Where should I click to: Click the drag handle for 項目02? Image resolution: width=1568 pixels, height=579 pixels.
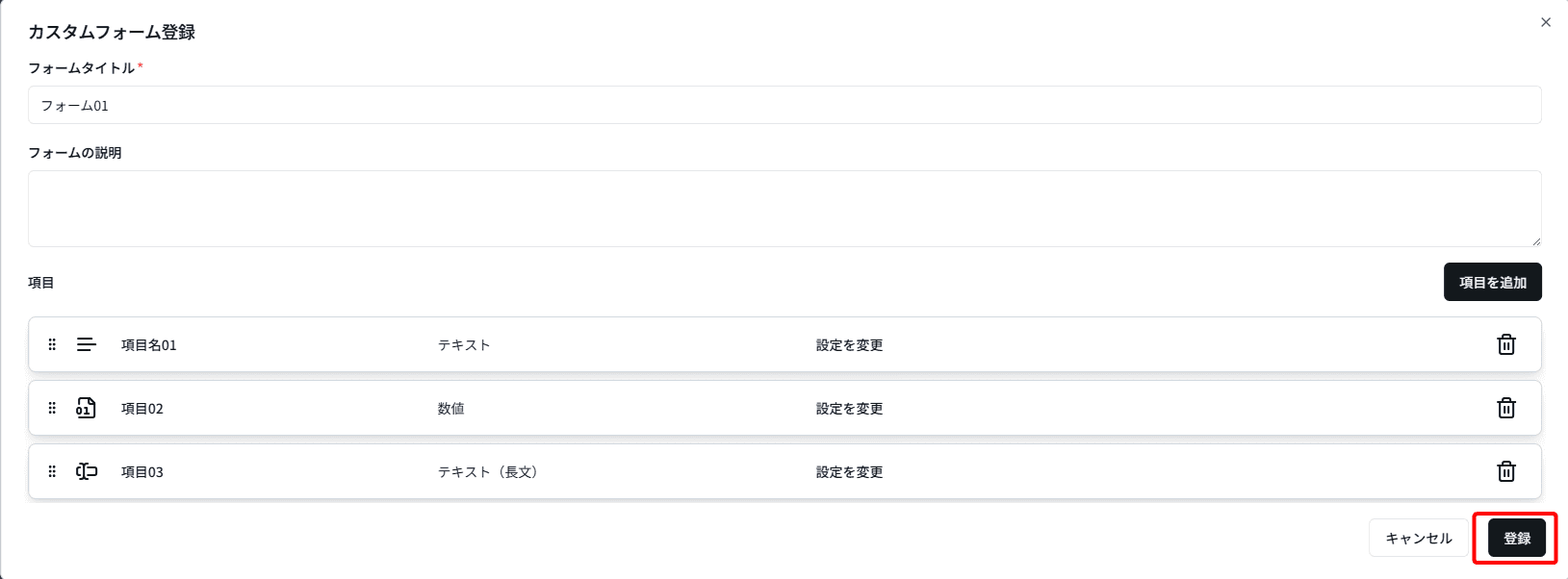52,408
